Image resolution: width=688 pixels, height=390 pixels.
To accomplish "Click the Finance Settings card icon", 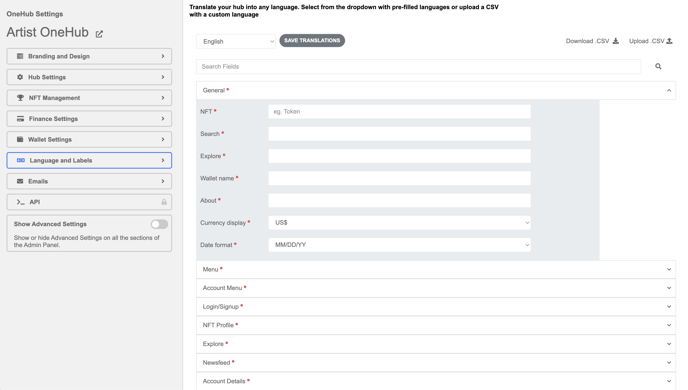I will click(x=20, y=119).
